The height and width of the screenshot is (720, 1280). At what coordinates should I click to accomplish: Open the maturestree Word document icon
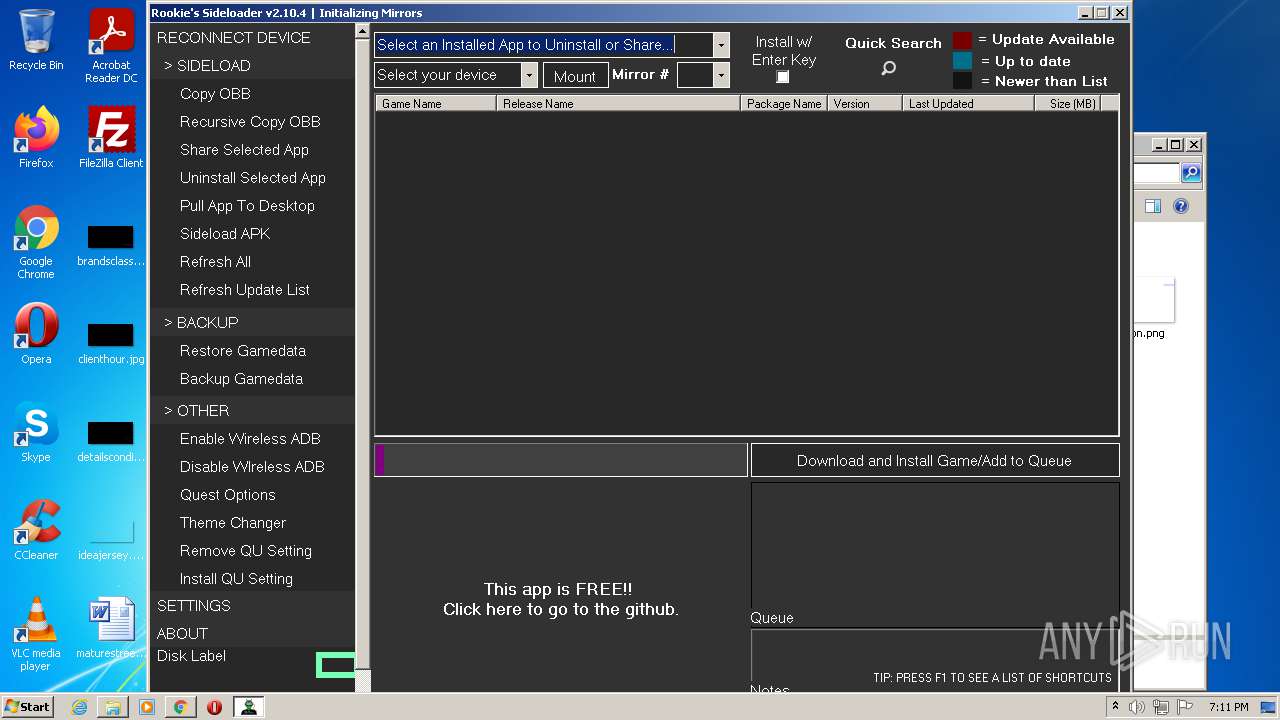coord(111,628)
